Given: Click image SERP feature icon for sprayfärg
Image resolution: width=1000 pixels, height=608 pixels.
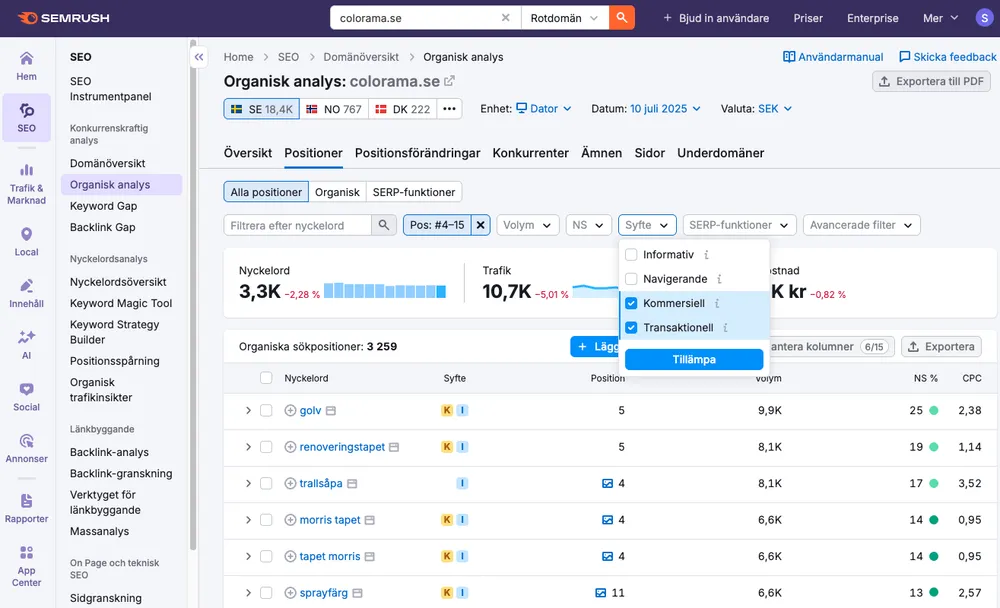Looking at the screenshot, I should (600, 593).
